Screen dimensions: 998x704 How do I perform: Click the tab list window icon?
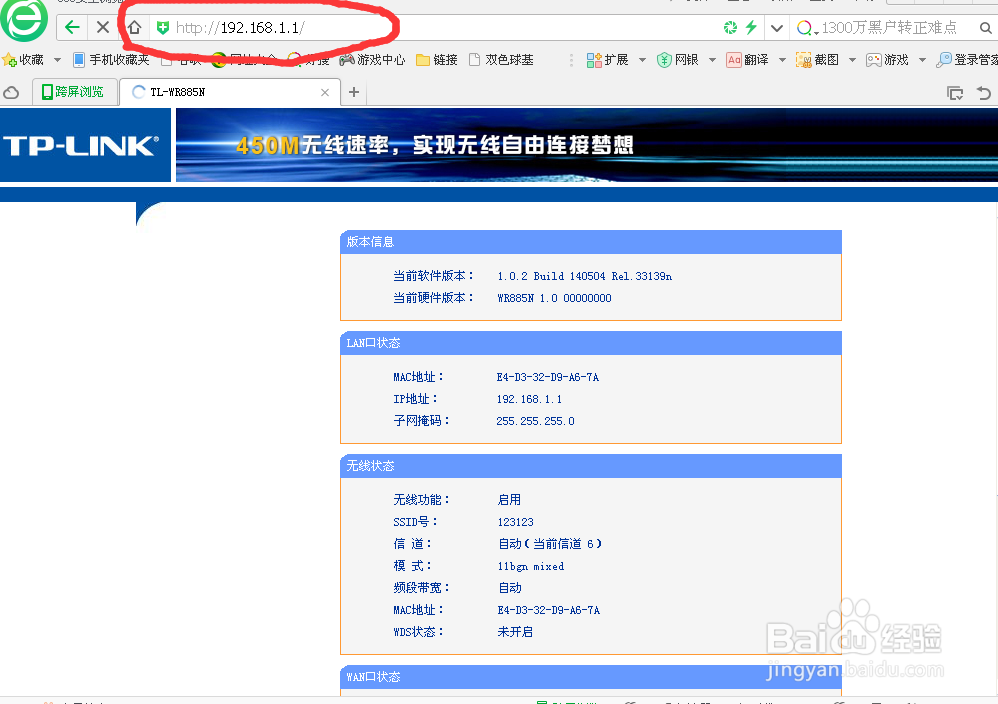[x=955, y=93]
